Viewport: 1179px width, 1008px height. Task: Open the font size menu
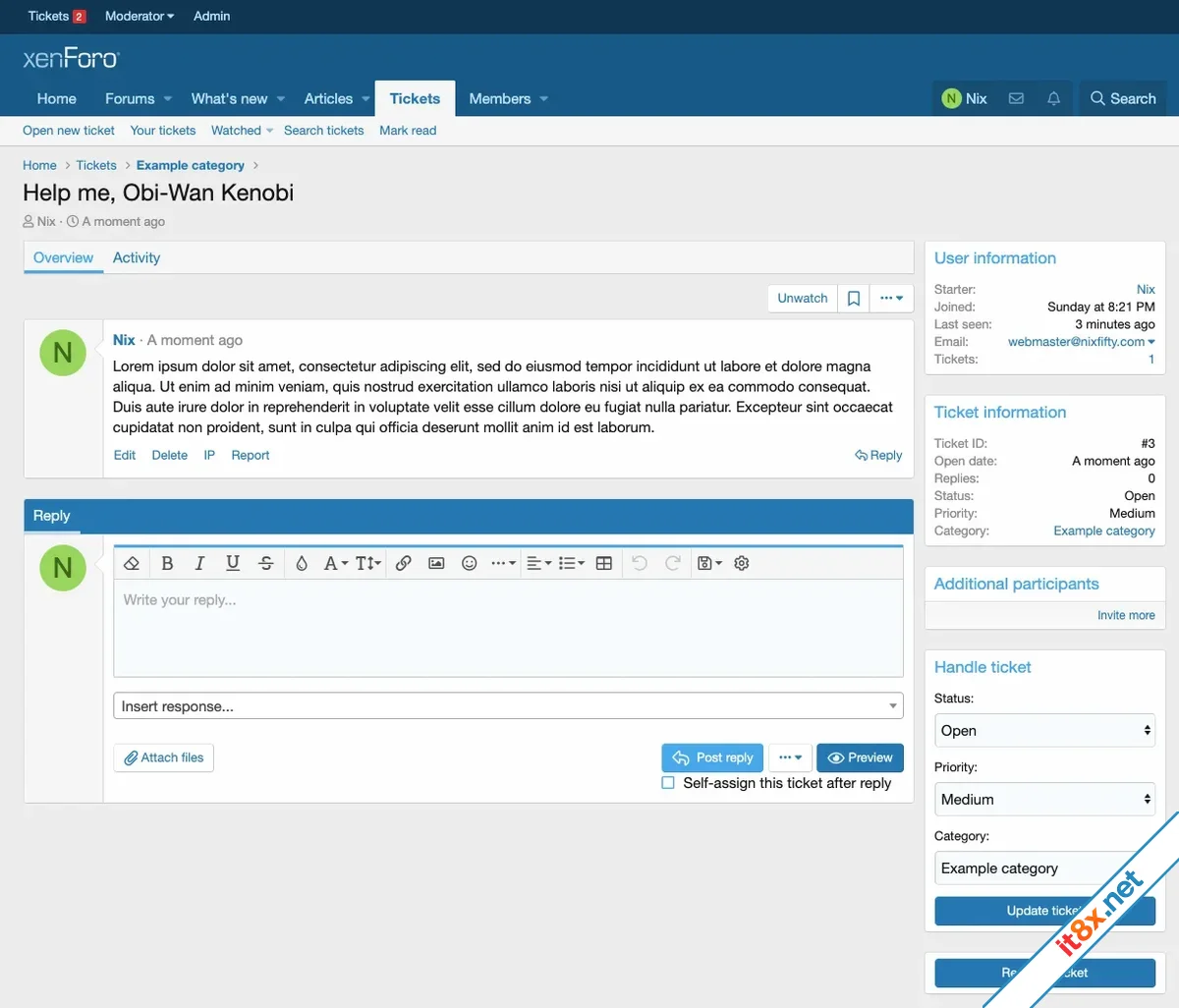[x=368, y=563]
